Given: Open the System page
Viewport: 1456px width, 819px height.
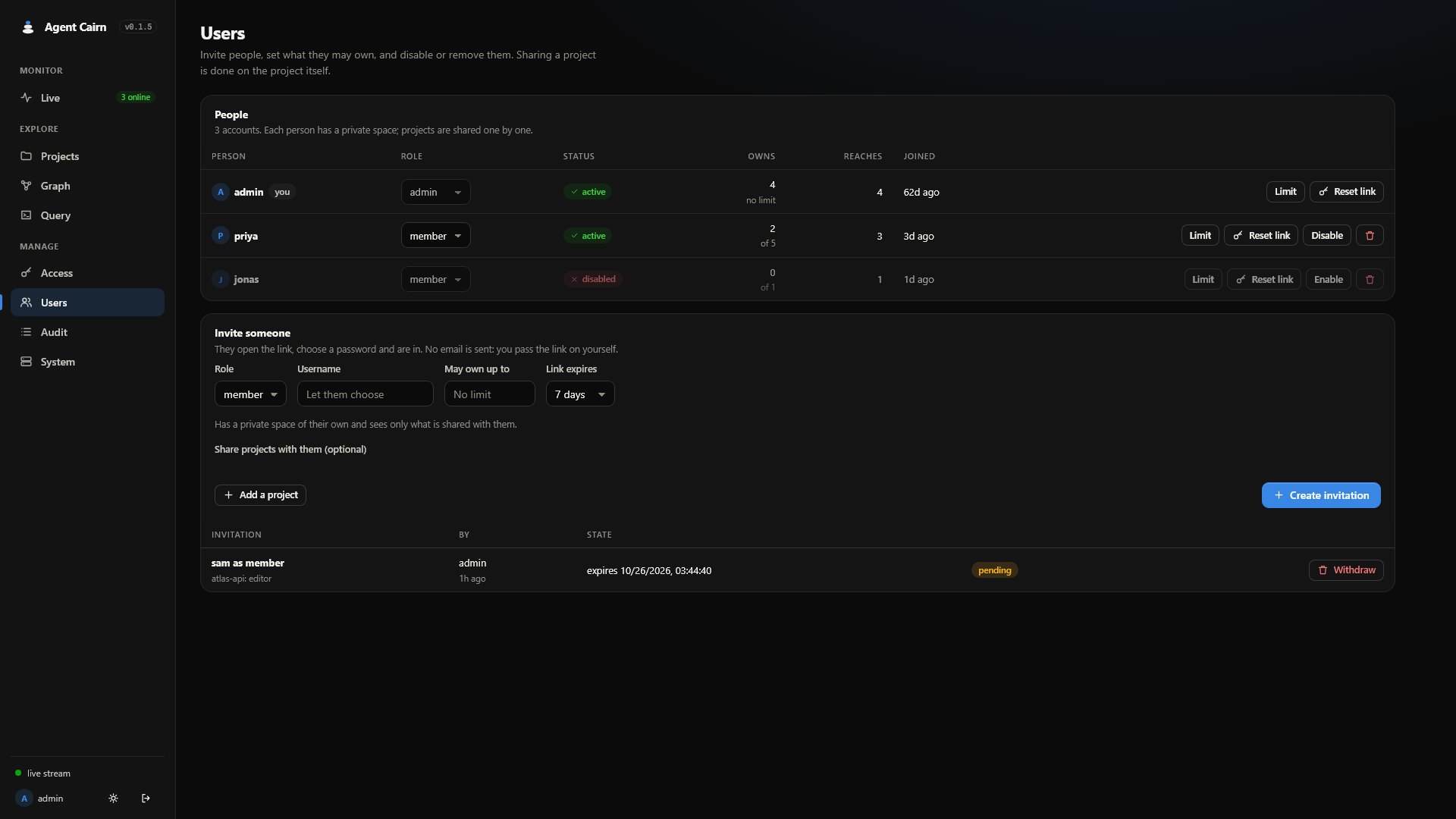Looking at the screenshot, I should click(87, 362).
